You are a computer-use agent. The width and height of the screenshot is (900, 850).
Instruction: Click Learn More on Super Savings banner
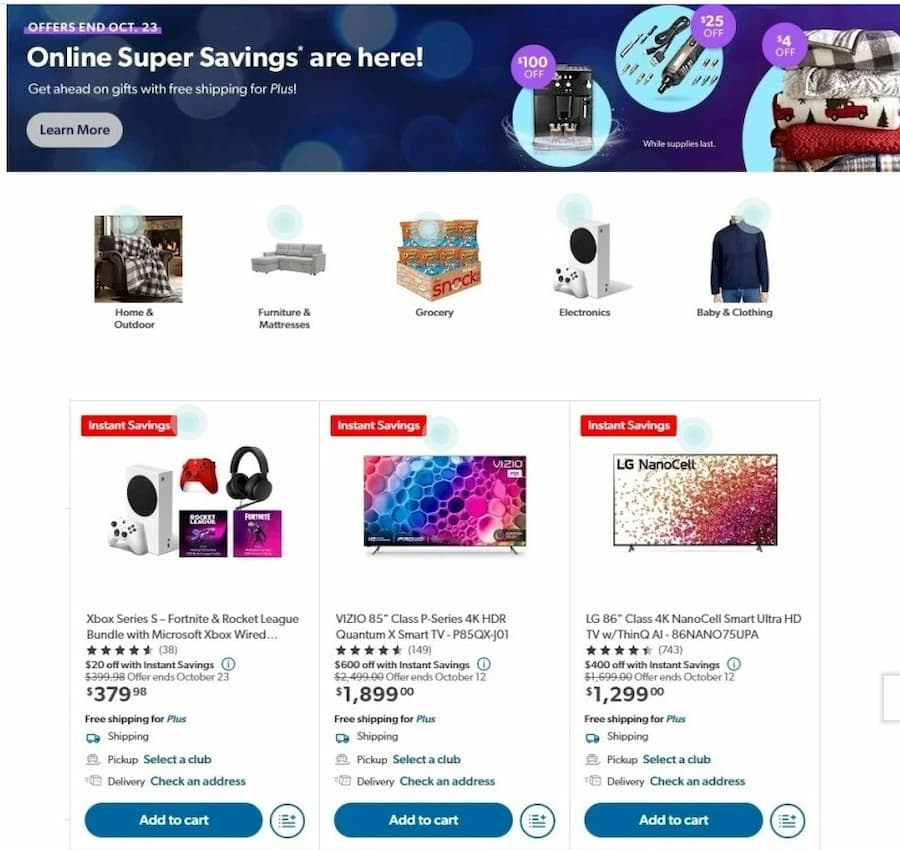[x=75, y=130]
